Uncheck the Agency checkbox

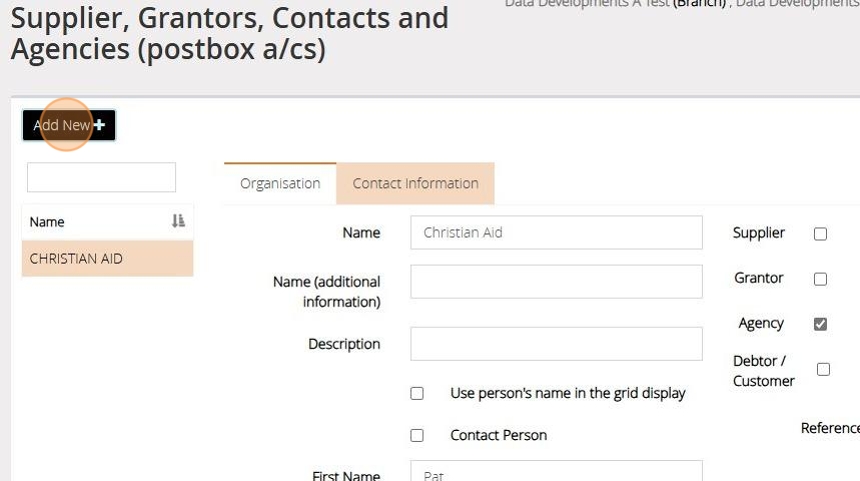coord(820,324)
